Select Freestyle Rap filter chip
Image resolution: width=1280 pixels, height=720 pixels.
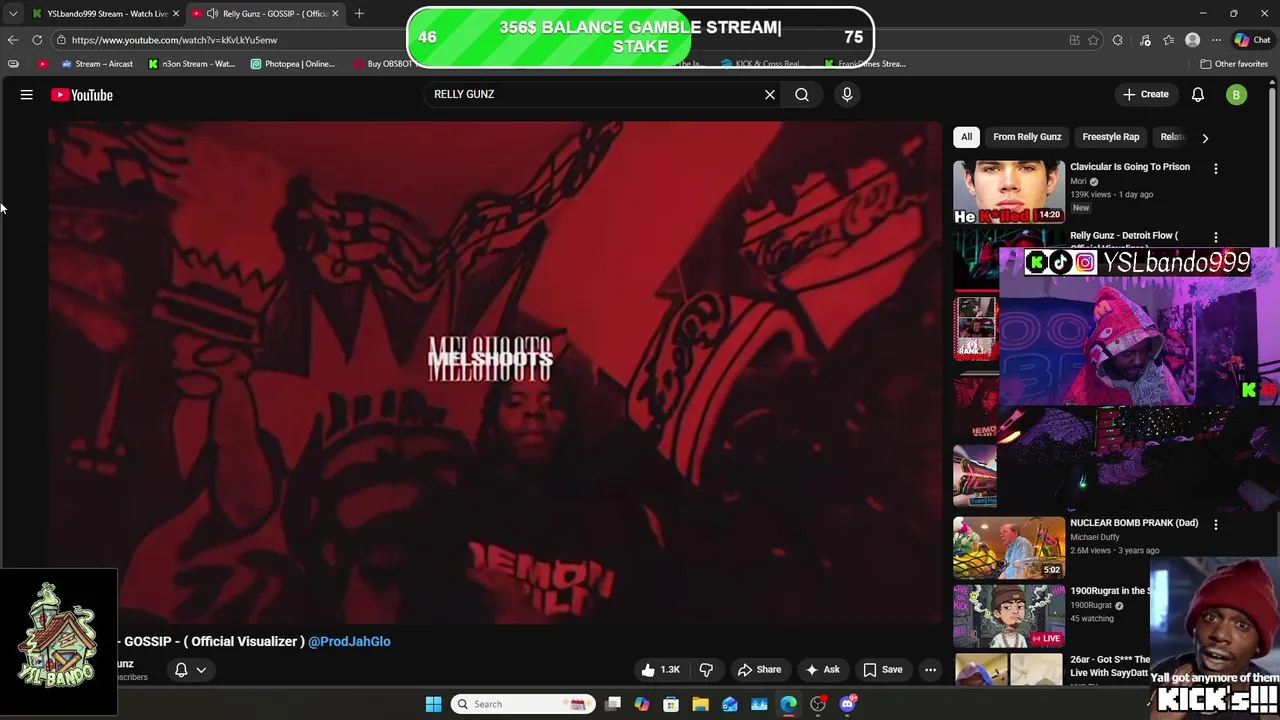coord(1110,137)
